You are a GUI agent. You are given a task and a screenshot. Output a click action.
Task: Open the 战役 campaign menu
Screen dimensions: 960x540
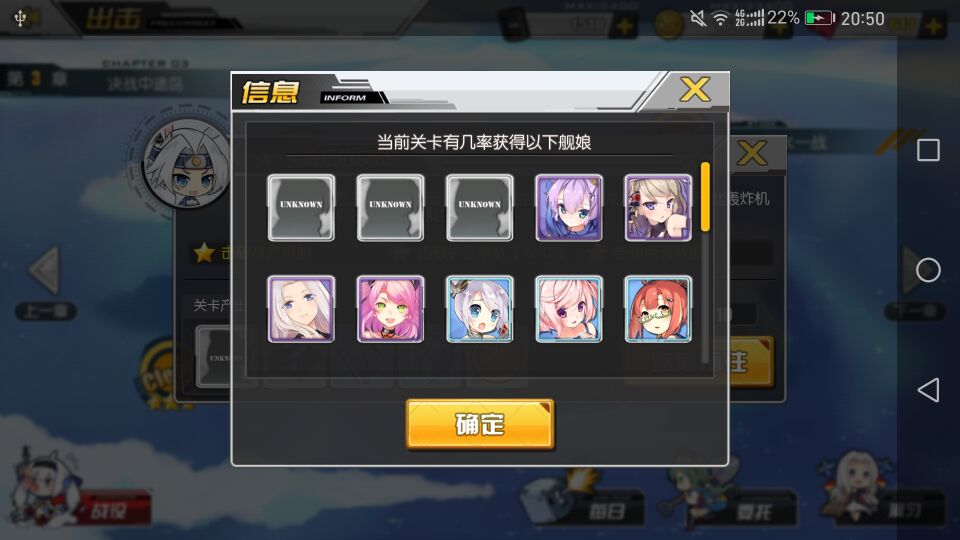pyautogui.click(x=109, y=509)
